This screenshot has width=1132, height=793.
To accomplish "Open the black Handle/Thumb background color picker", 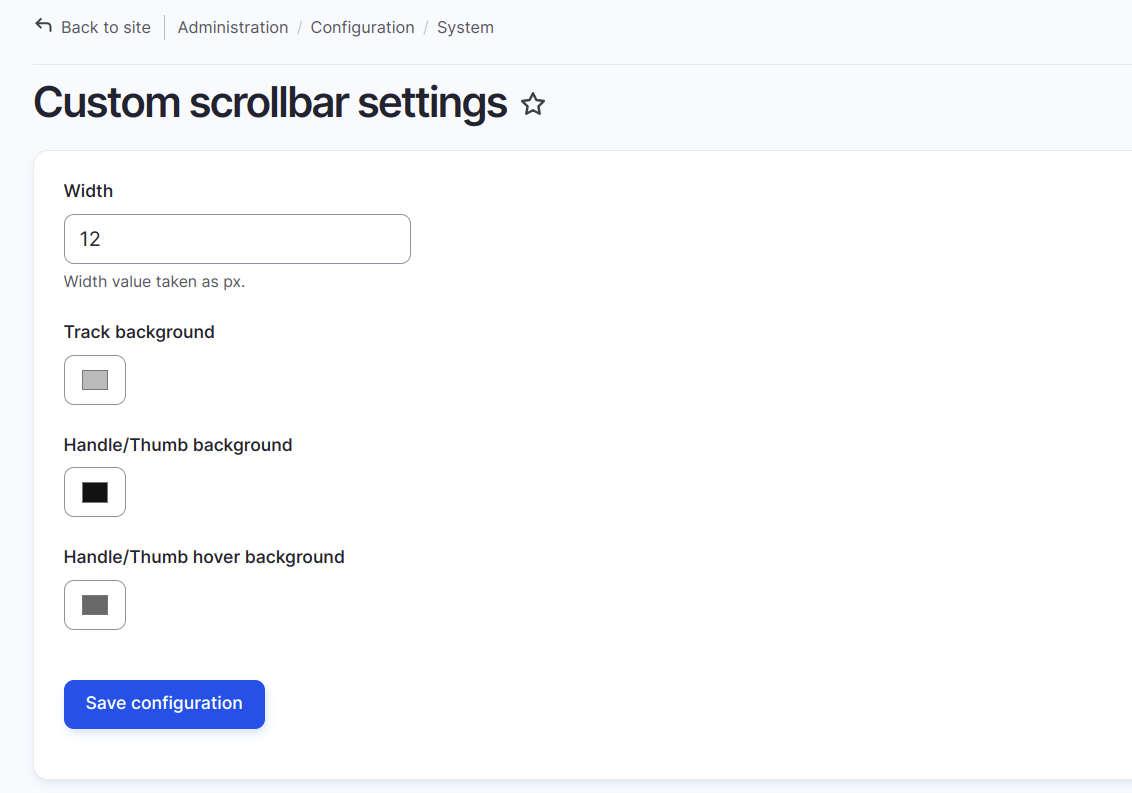I will (x=95, y=493).
